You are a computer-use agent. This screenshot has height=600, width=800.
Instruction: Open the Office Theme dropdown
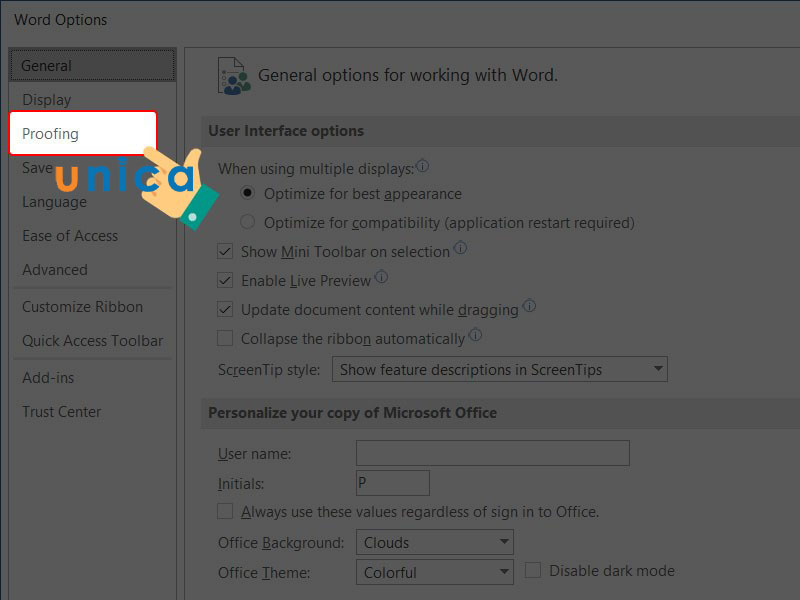435,572
